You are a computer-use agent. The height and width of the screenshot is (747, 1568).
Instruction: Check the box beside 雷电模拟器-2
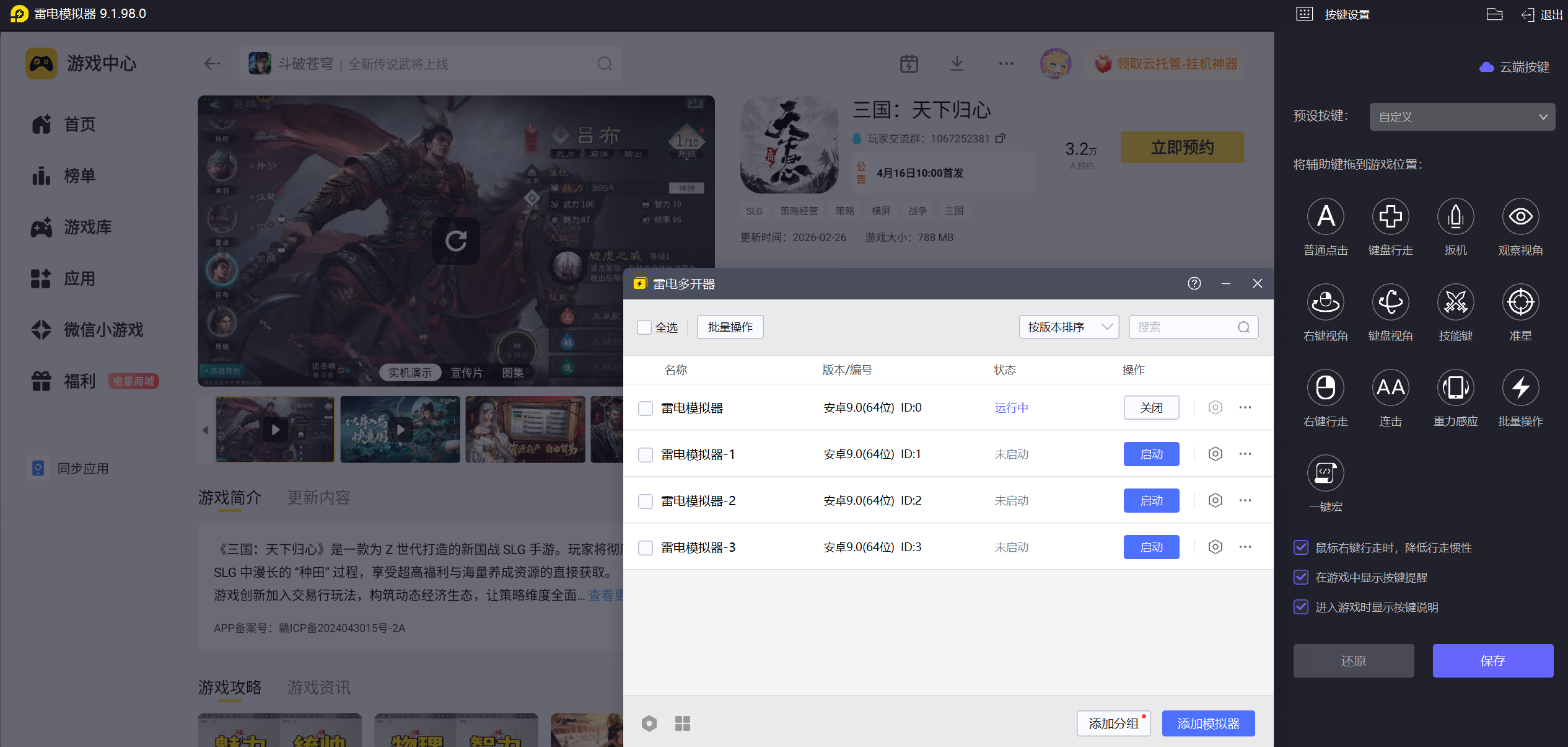click(646, 501)
